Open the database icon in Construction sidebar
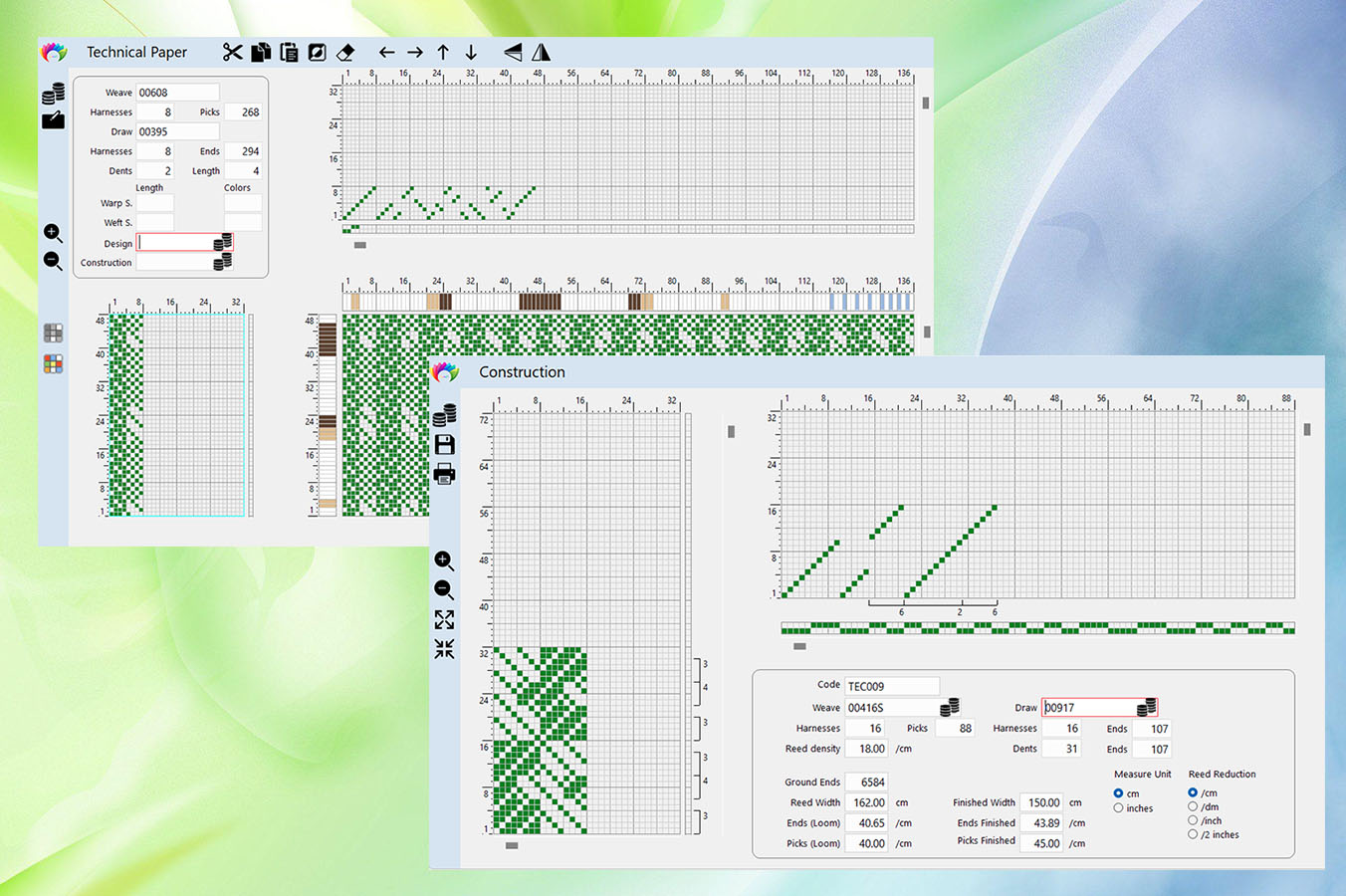Viewport: 1346px width, 896px height. pyautogui.click(x=445, y=415)
